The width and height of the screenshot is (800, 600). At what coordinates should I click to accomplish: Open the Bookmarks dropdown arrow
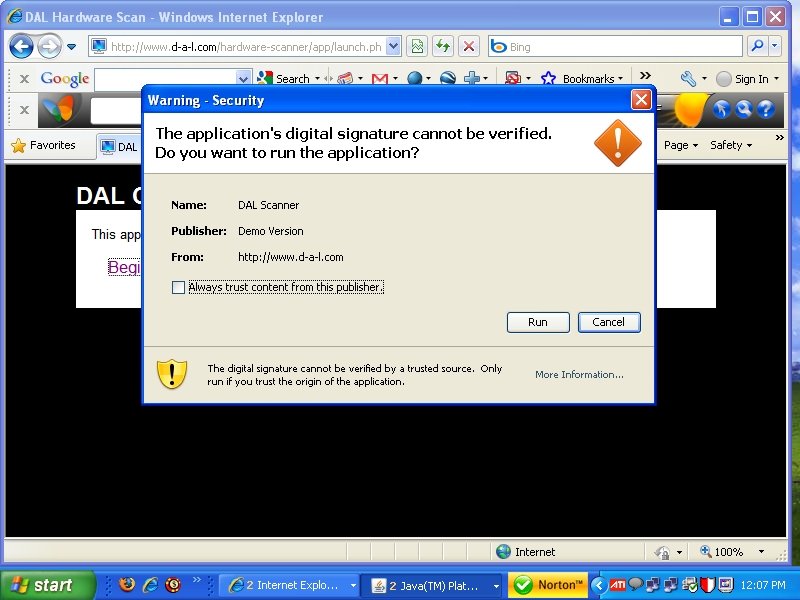point(620,79)
